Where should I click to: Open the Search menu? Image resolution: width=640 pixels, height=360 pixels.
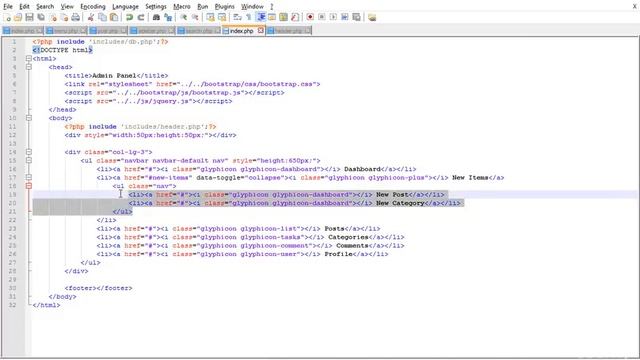click(45, 7)
